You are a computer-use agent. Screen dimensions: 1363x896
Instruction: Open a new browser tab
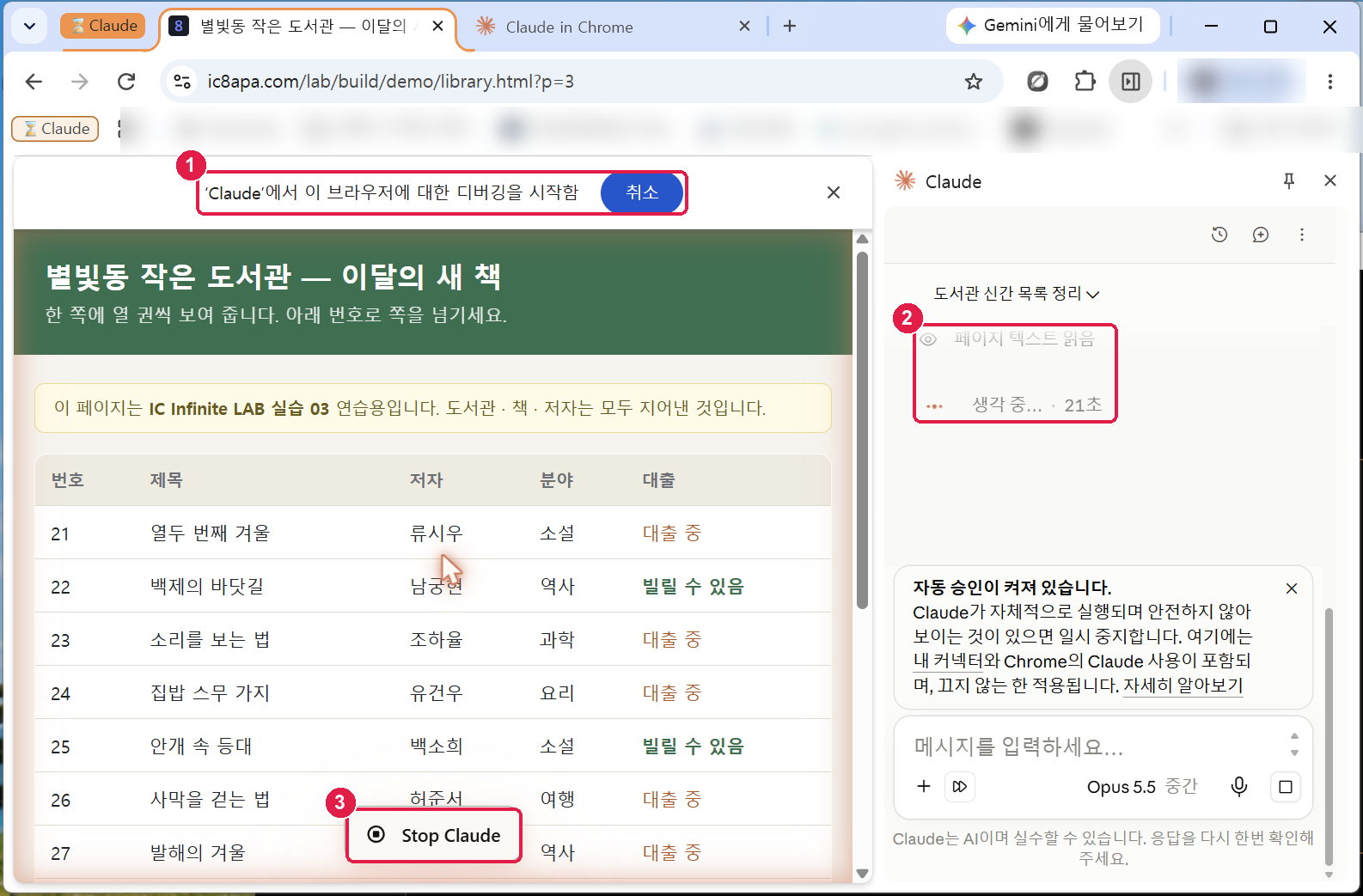coord(790,27)
